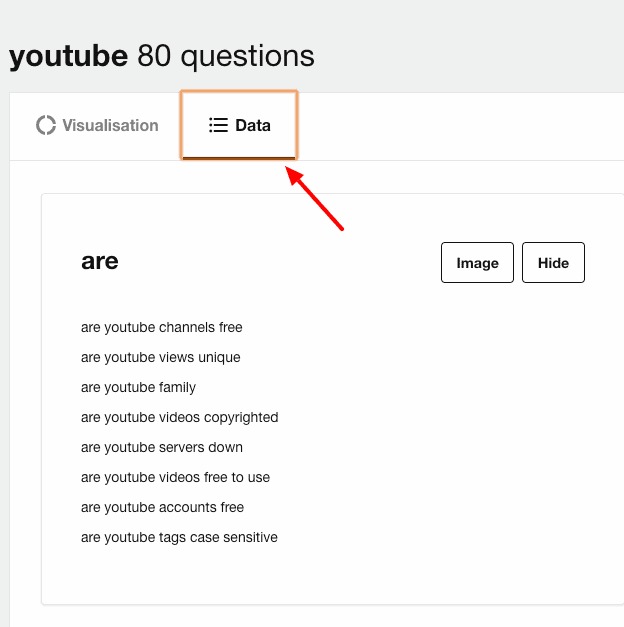The image size is (624, 627).
Task: Select the Data tab label
Action: [253, 126]
